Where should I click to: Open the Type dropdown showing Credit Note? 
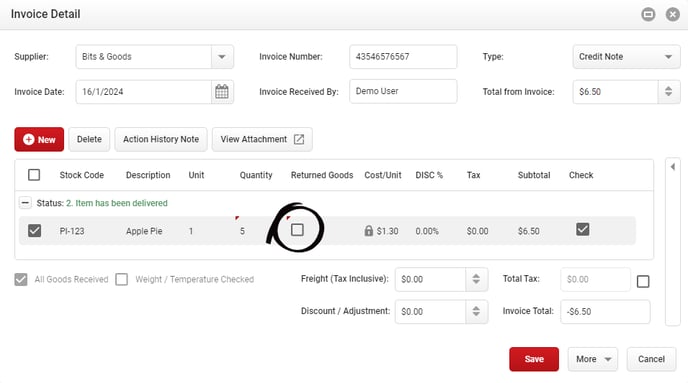(x=626, y=57)
